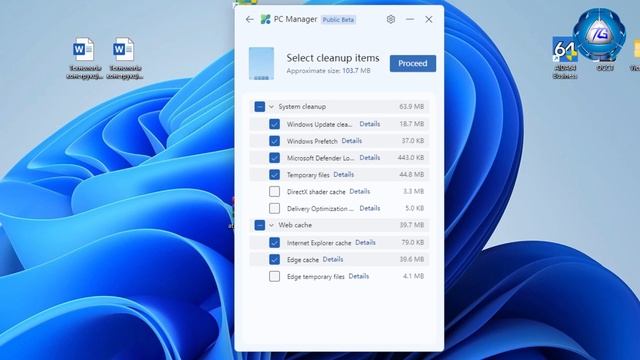Click the 'DirectX shader cache' row label
Image resolution: width=640 pixels, height=360 pixels.
click(x=316, y=191)
